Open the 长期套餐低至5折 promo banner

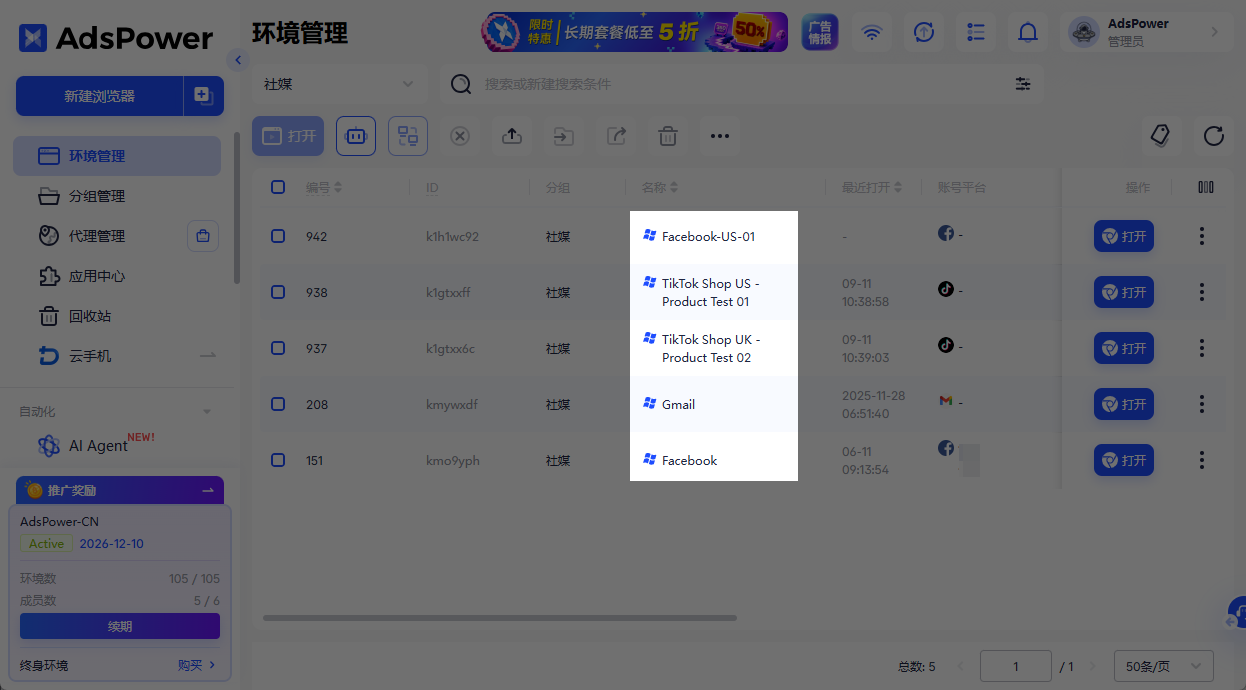(635, 32)
